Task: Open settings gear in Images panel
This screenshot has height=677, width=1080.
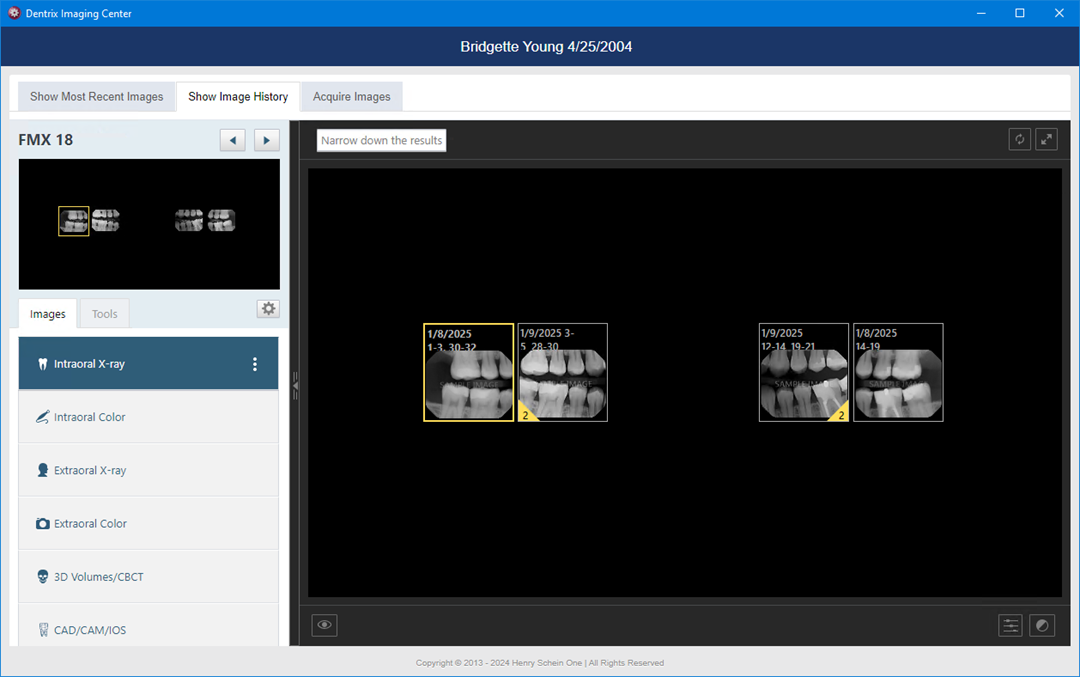Action: [269, 309]
